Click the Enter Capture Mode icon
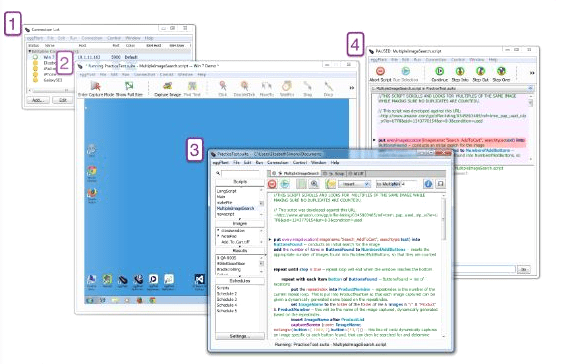The height and width of the screenshot is (364, 575). [95, 86]
